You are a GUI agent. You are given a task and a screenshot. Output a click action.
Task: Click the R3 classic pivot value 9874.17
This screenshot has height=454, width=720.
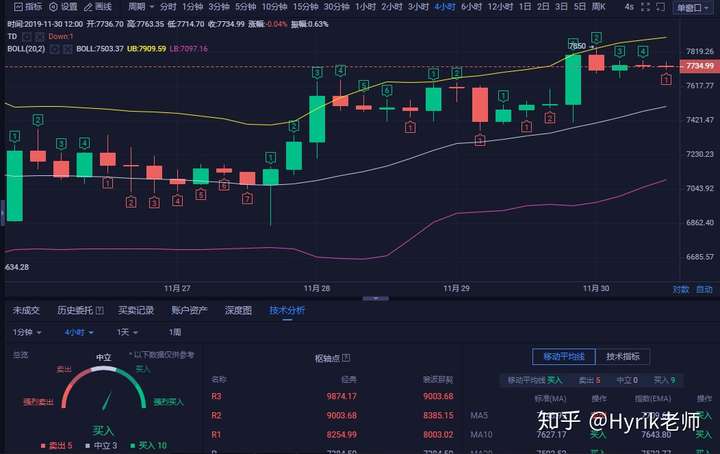point(342,396)
